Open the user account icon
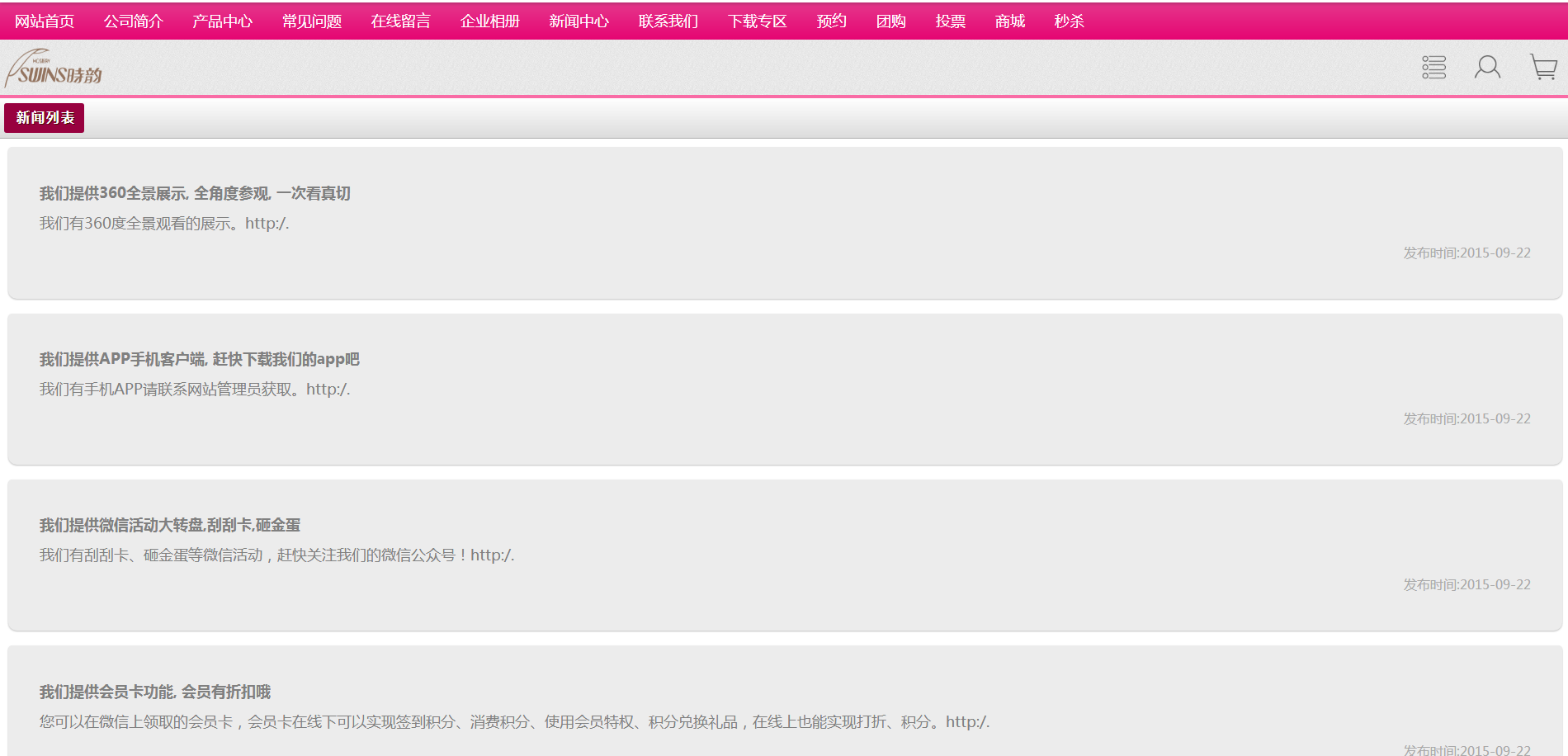The width and height of the screenshot is (1568, 756). tap(1488, 68)
